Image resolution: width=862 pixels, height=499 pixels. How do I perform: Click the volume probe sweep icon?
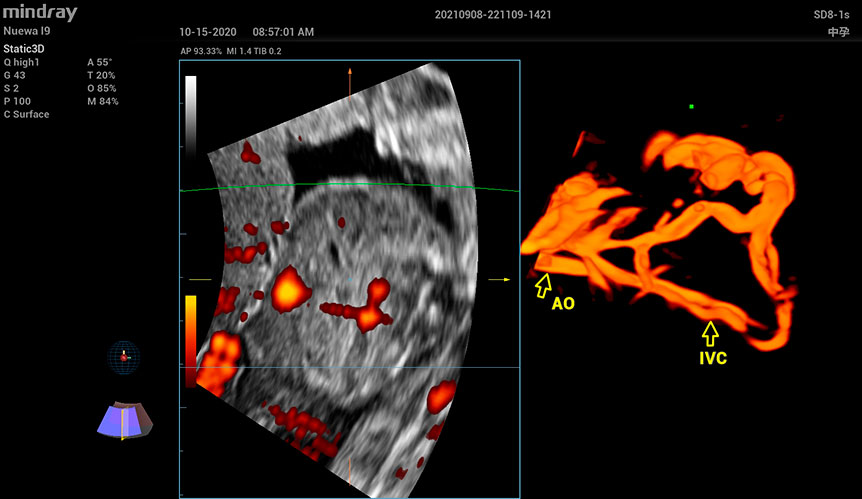[x=125, y=420]
